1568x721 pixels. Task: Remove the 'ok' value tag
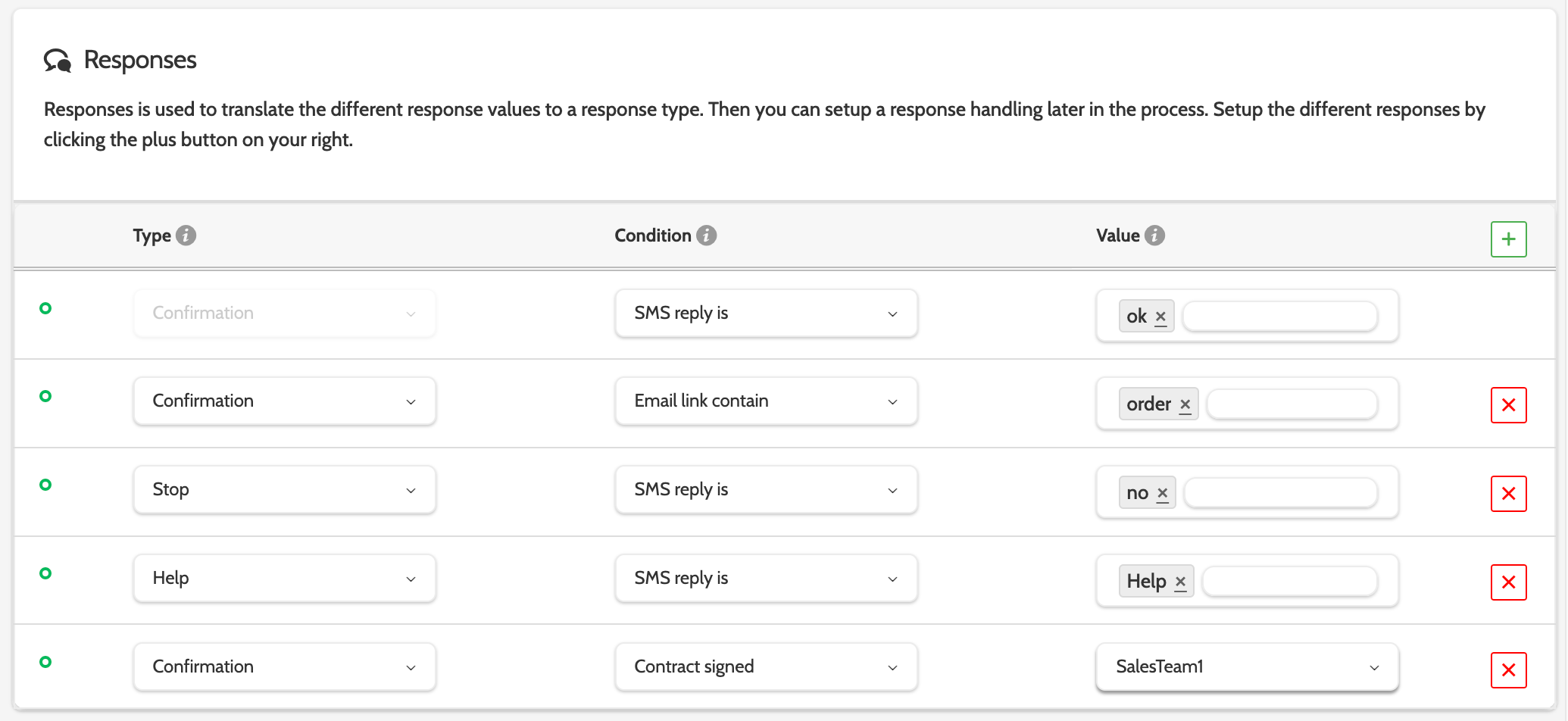point(1160,317)
